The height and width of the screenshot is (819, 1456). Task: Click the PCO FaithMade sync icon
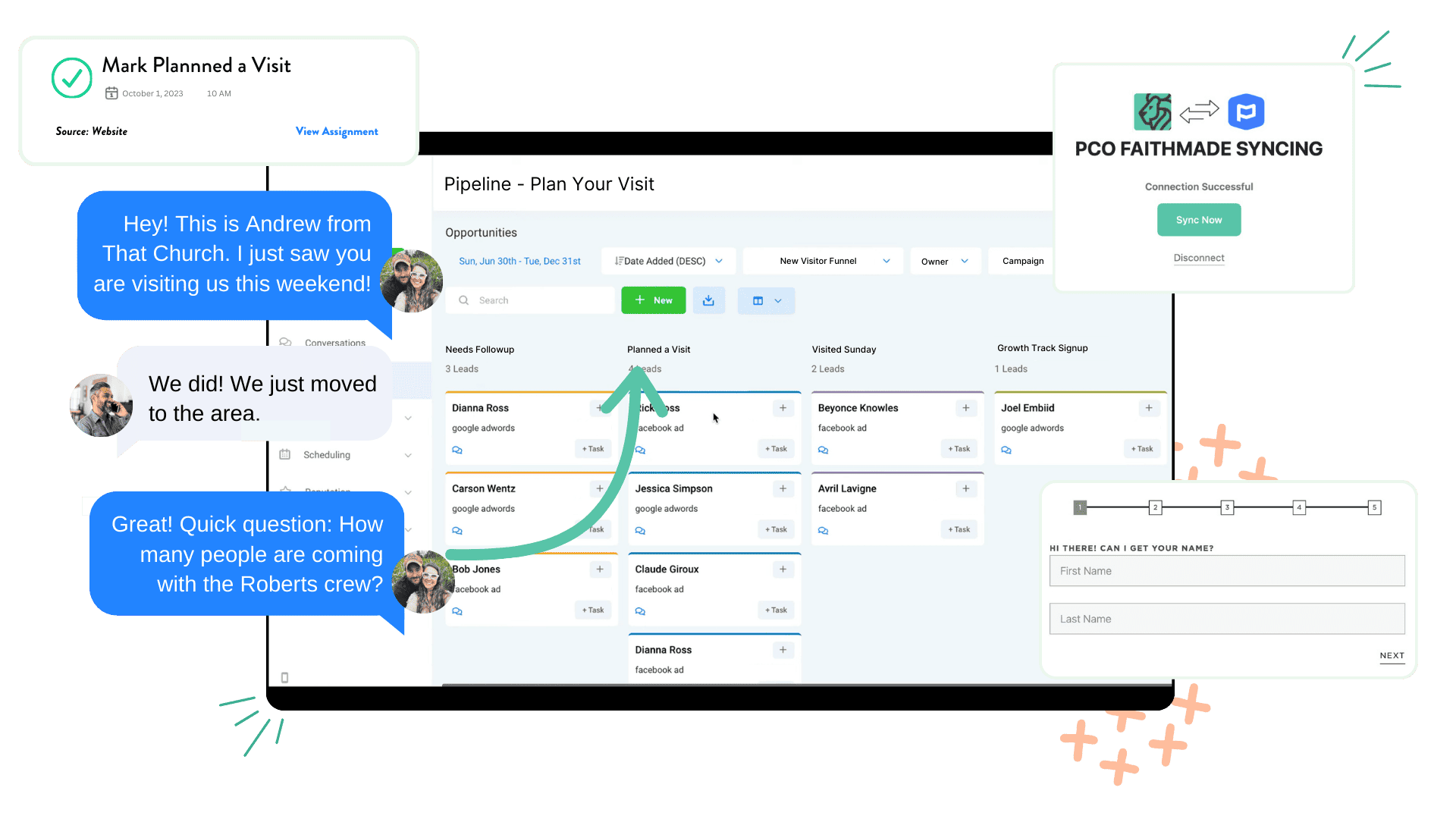pyautogui.click(x=1200, y=112)
